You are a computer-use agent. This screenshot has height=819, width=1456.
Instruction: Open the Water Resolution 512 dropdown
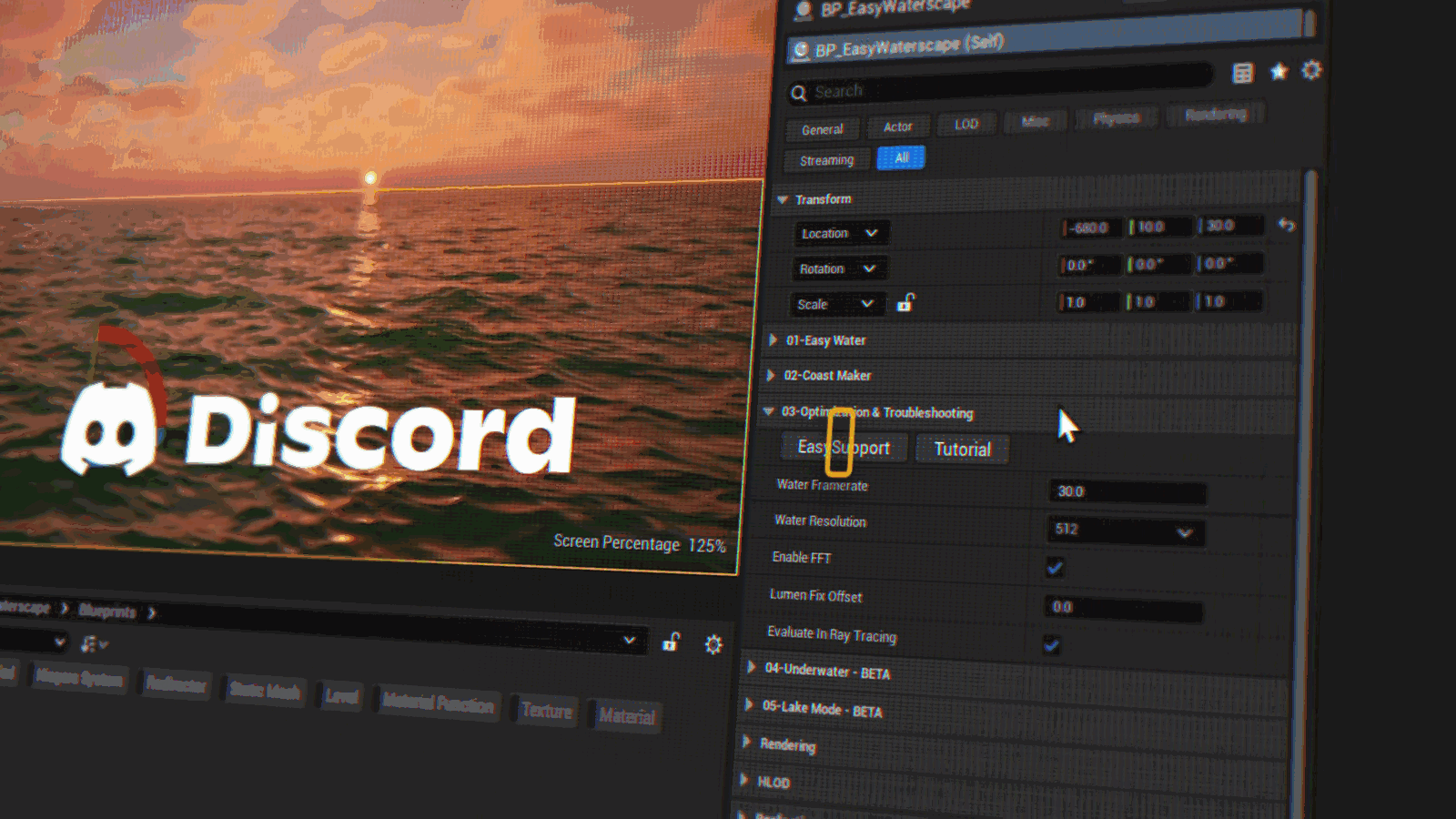pos(1127,531)
